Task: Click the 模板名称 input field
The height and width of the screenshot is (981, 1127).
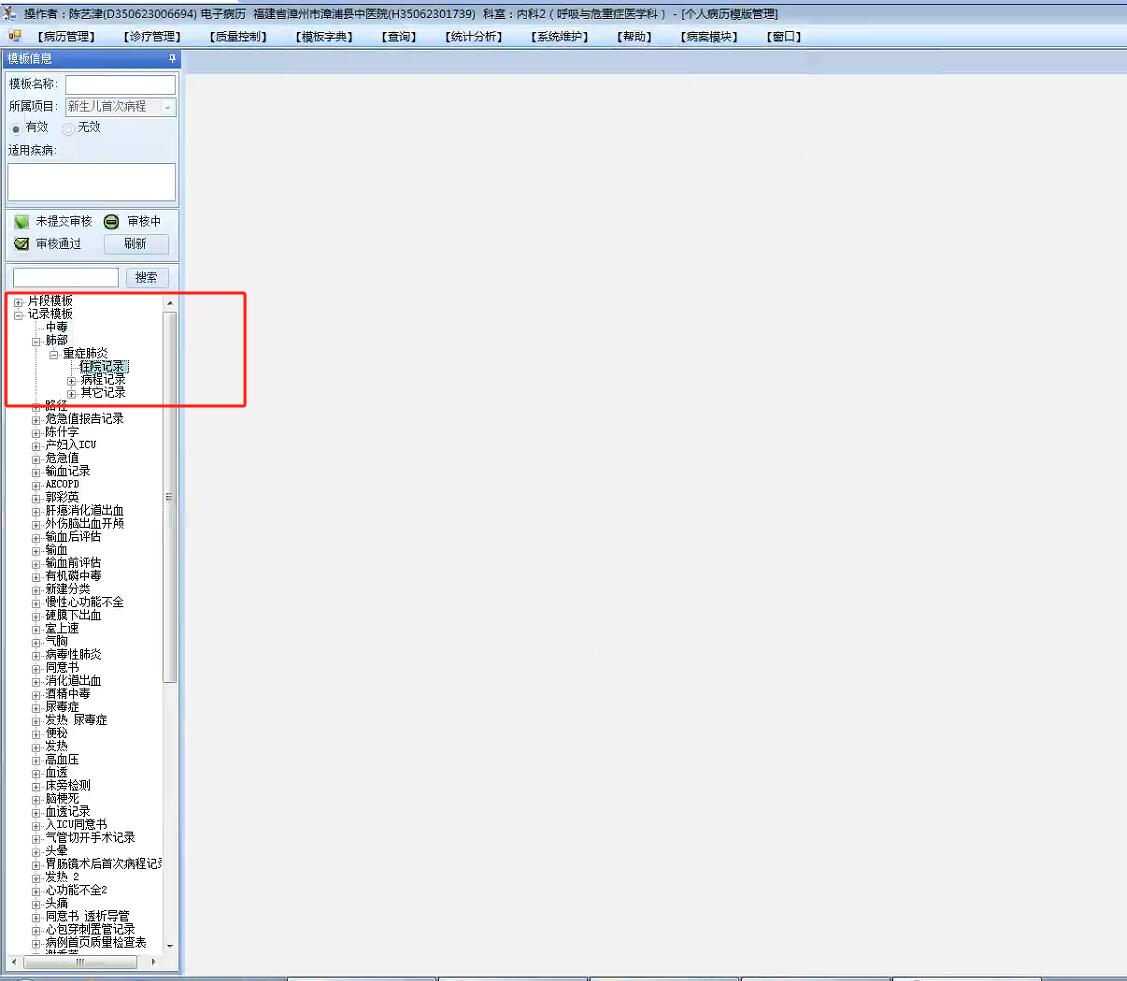Action: (120, 84)
